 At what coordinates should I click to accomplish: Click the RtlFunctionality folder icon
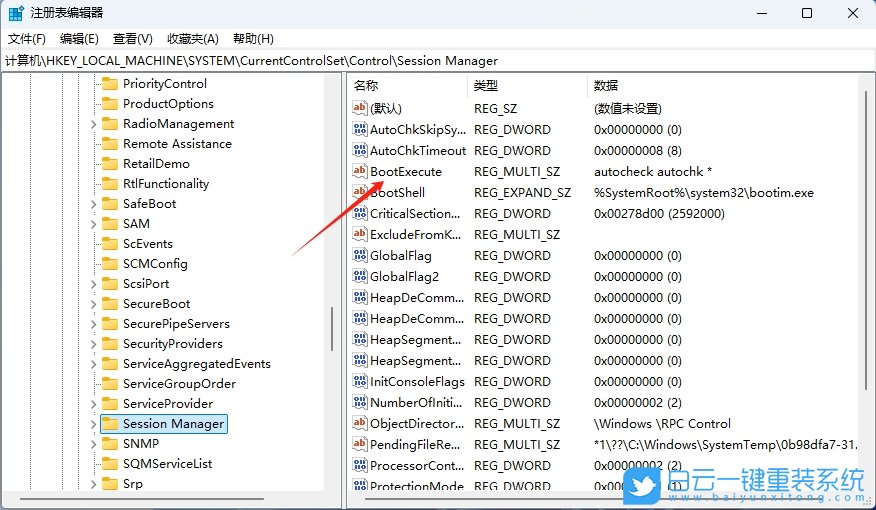tap(110, 184)
